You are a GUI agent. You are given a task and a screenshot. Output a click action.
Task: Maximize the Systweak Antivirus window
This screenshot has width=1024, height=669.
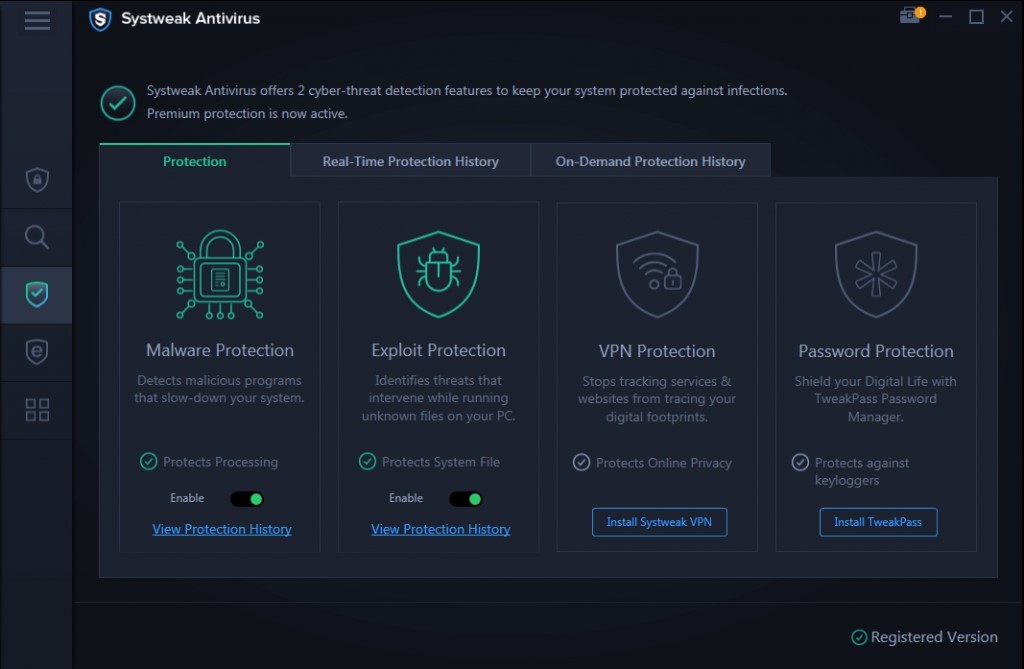point(976,16)
